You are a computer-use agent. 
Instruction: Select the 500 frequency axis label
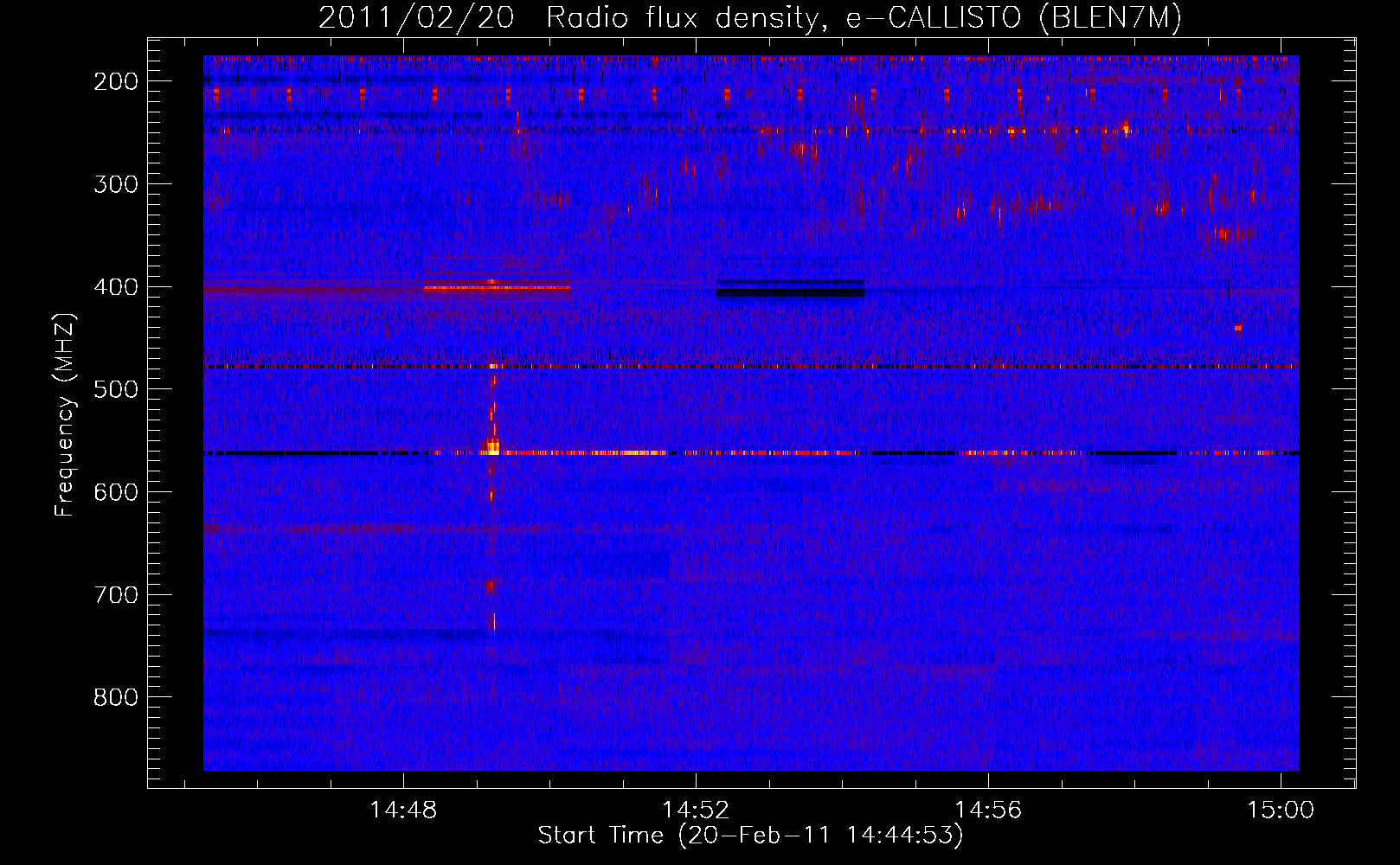pyautogui.click(x=116, y=389)
